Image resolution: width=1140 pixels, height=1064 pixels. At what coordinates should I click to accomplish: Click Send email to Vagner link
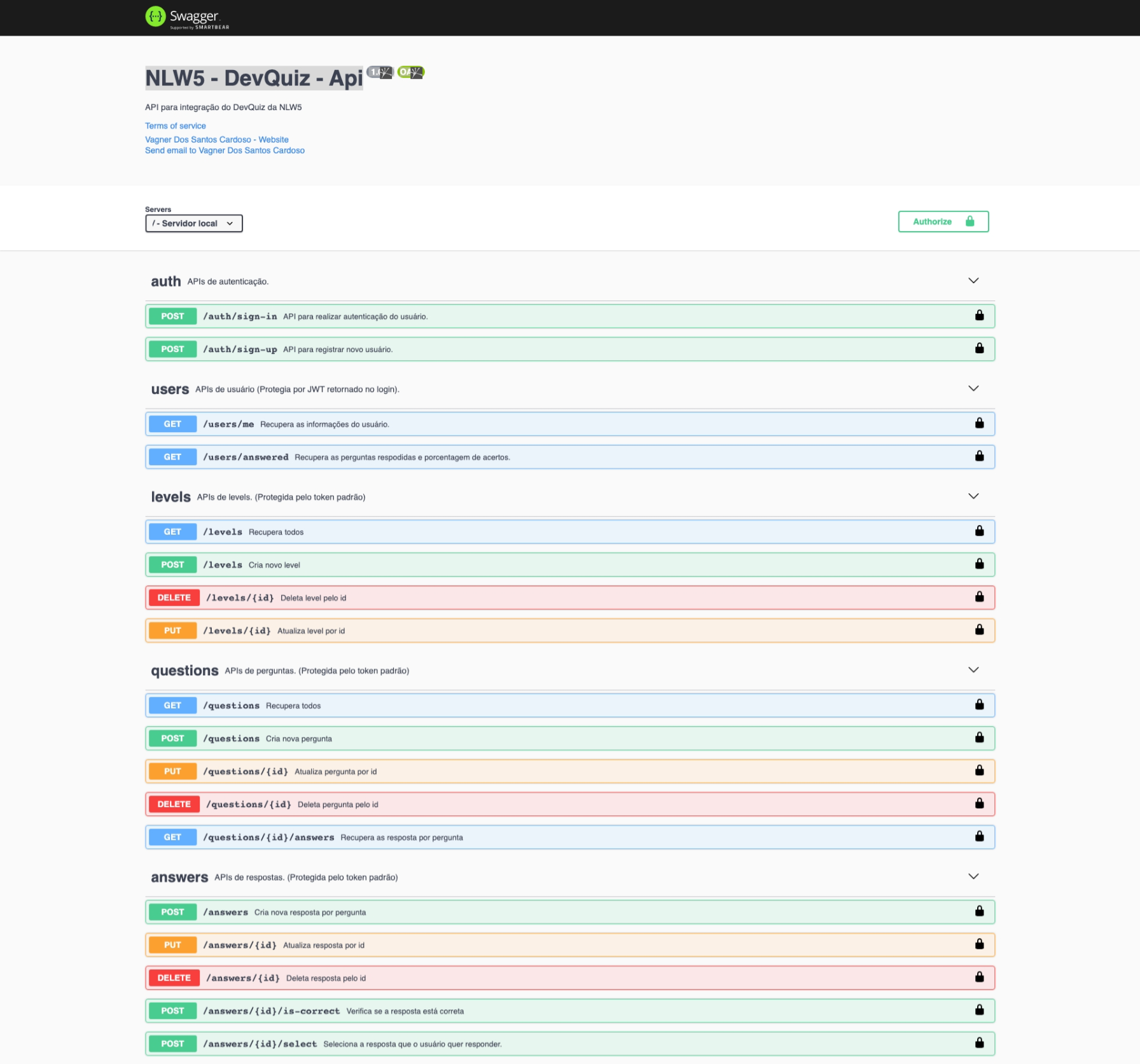pyautogui.click(x=225, y=150)
